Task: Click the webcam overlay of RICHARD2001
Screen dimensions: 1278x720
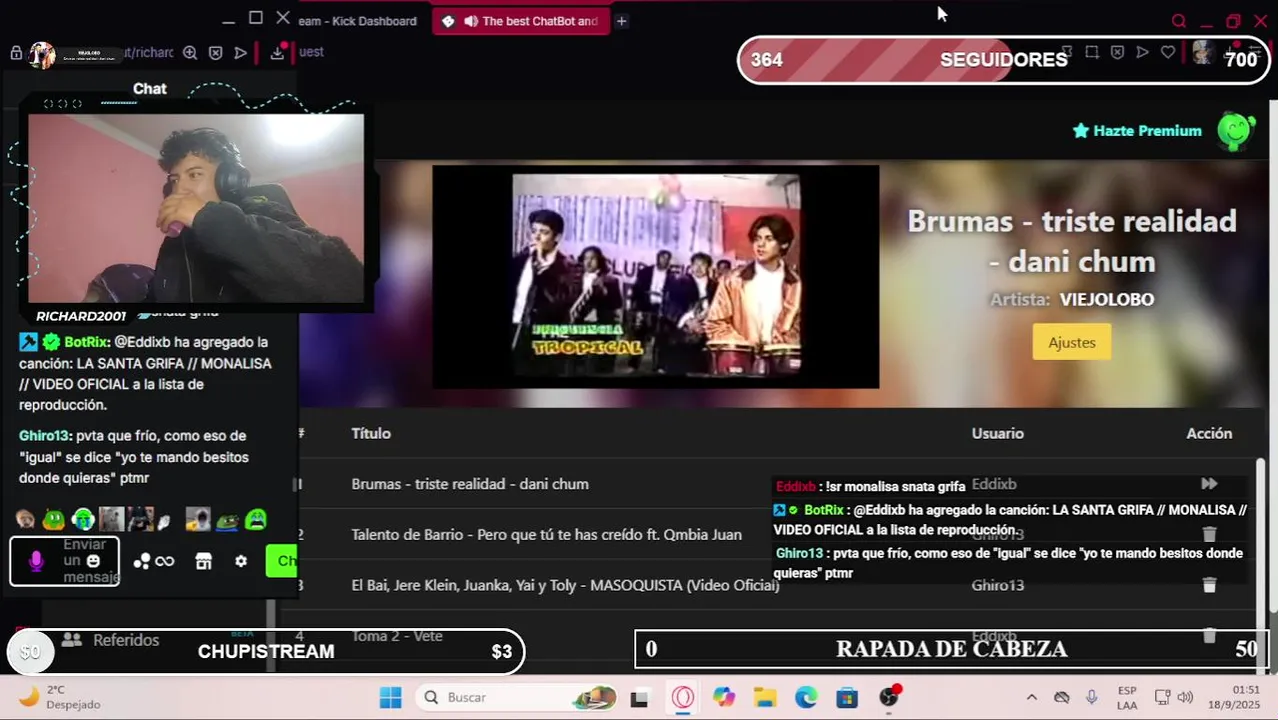Action: click(196, 208)
